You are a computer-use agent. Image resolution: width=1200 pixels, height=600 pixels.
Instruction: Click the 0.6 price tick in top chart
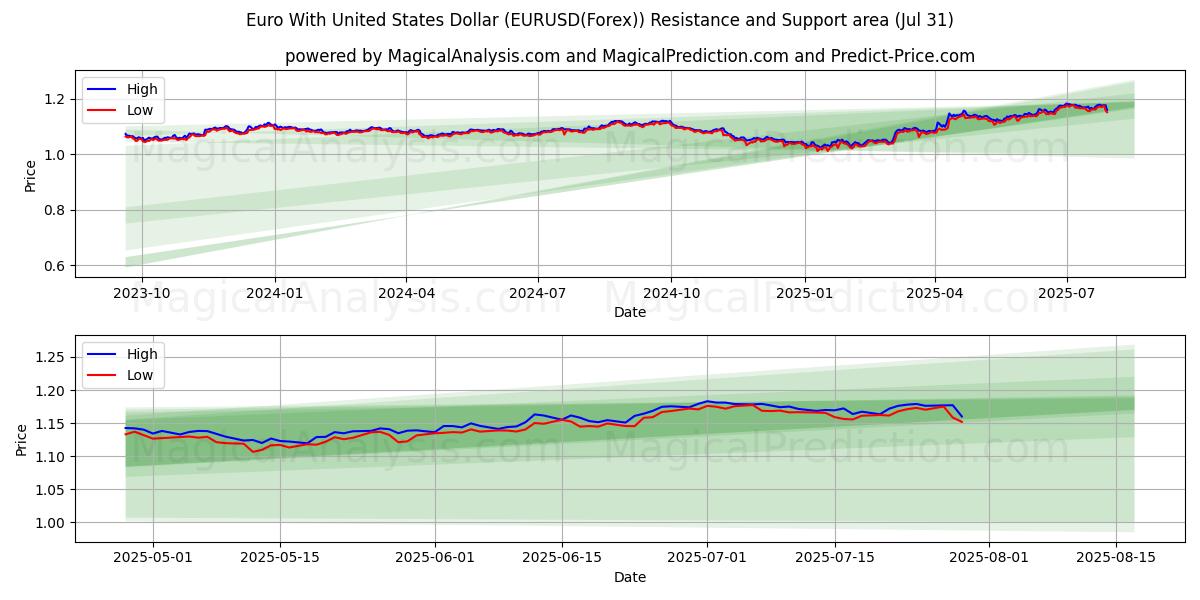click(x=56, y=266)
